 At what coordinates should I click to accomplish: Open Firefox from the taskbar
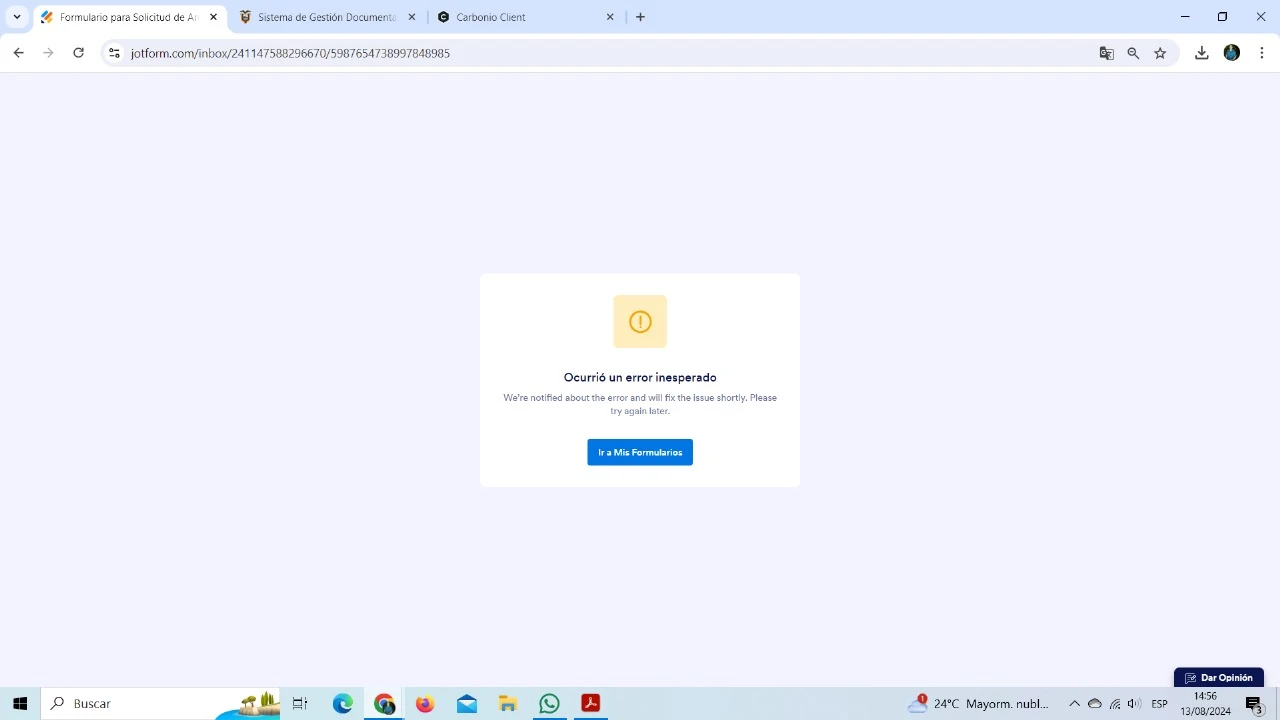pyautogui.click(x=425, y=703)
